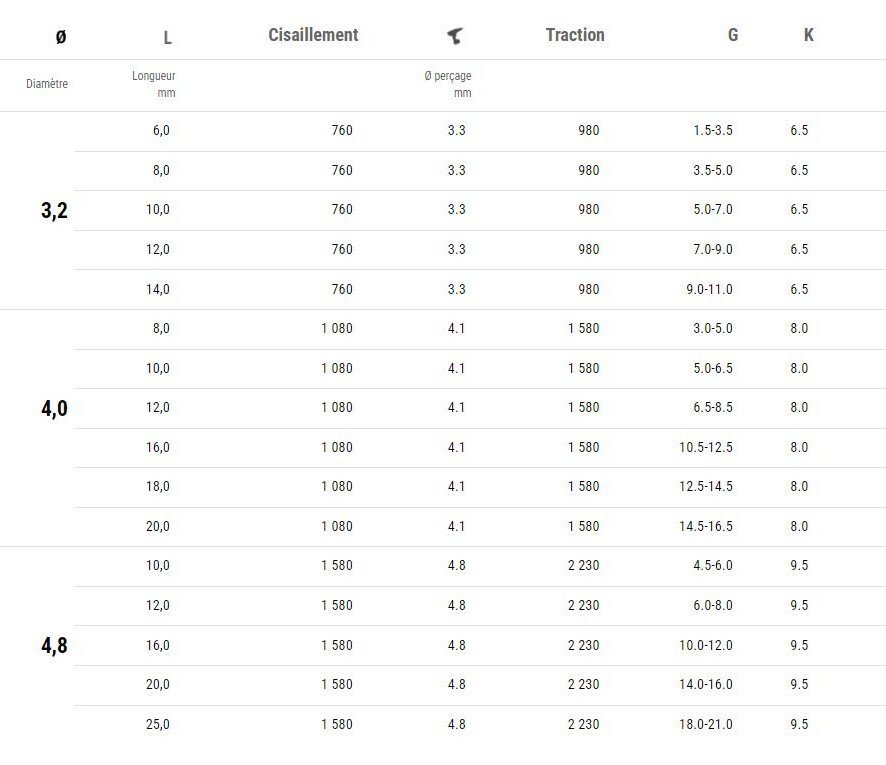Select the G column header

[x=733, y=35]
